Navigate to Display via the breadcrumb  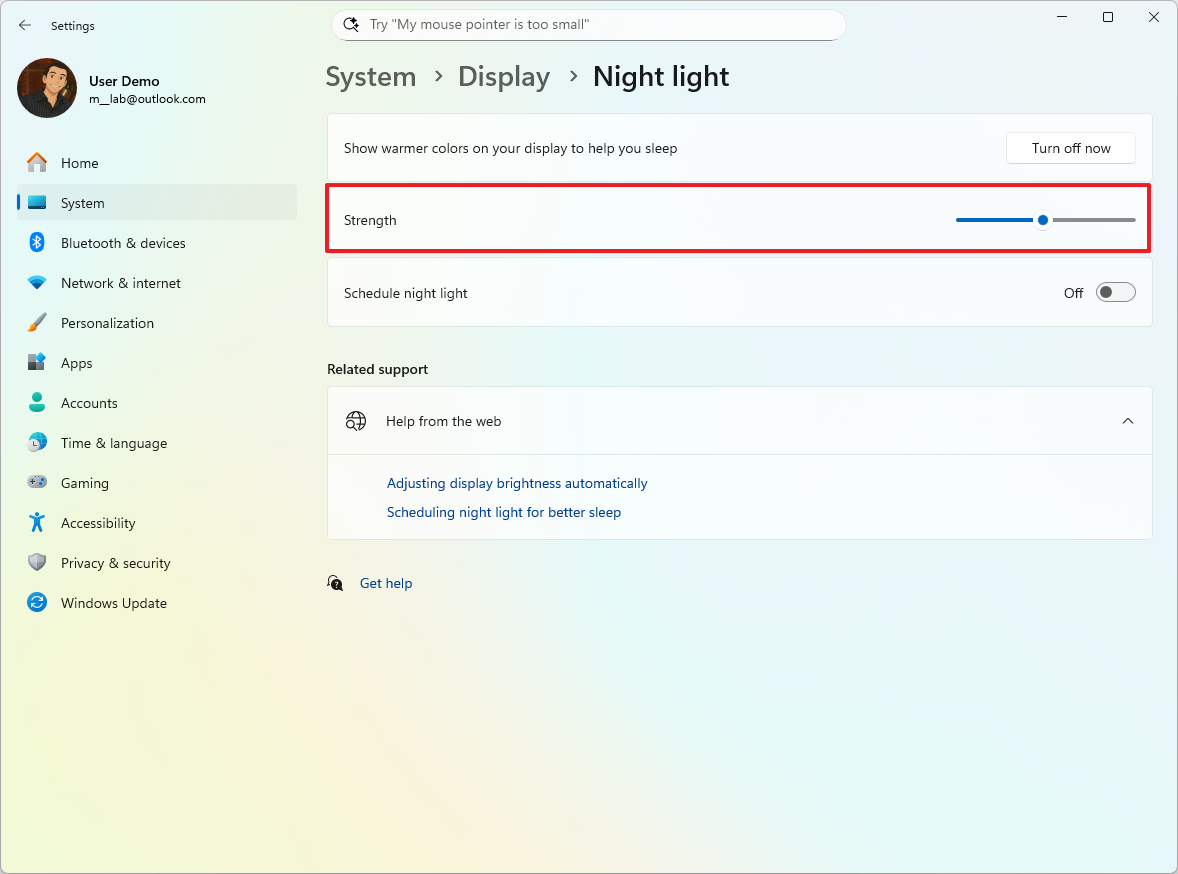pos(503,76)
